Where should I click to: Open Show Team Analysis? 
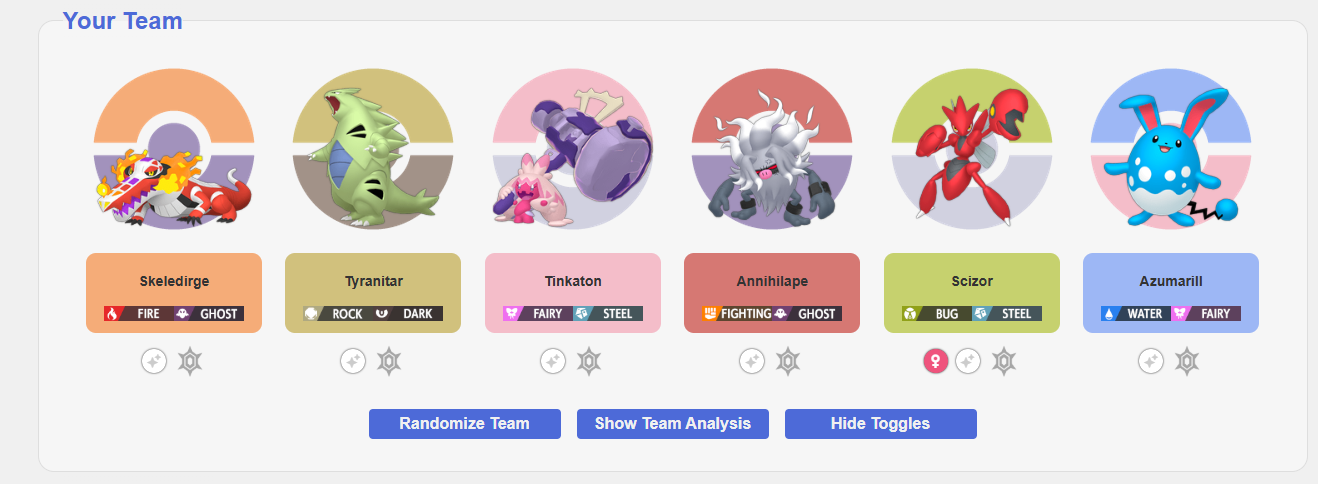[672, 423]
